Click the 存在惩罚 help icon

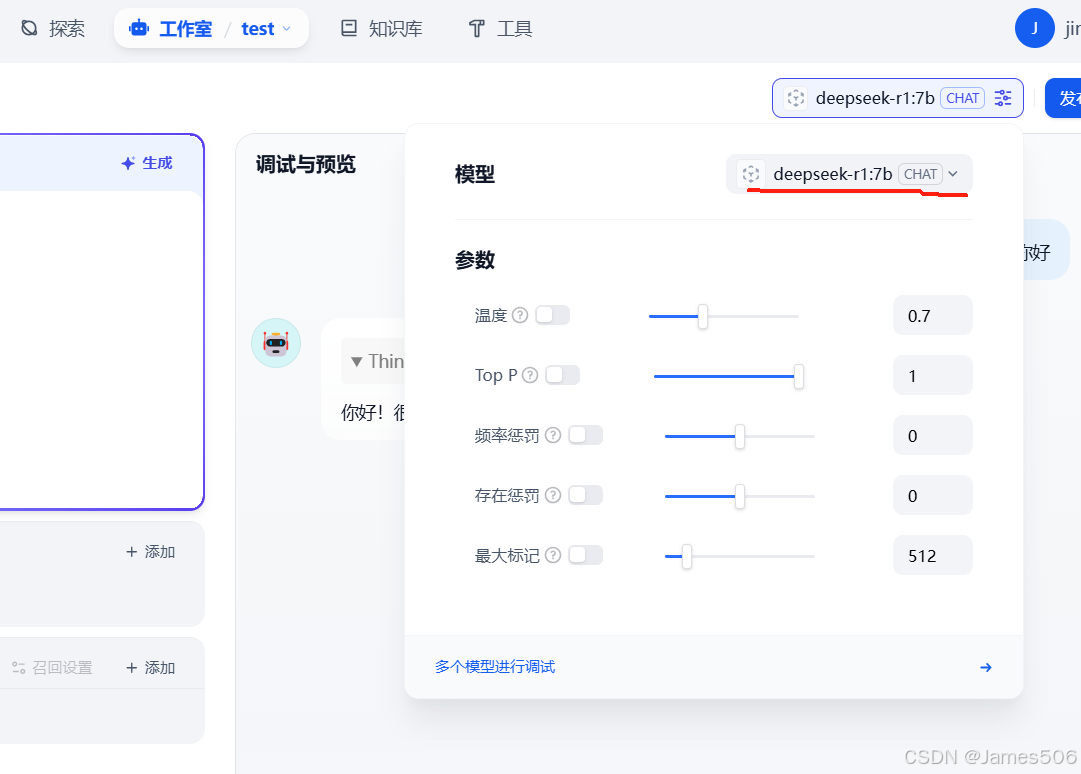(x=553, y=495)
